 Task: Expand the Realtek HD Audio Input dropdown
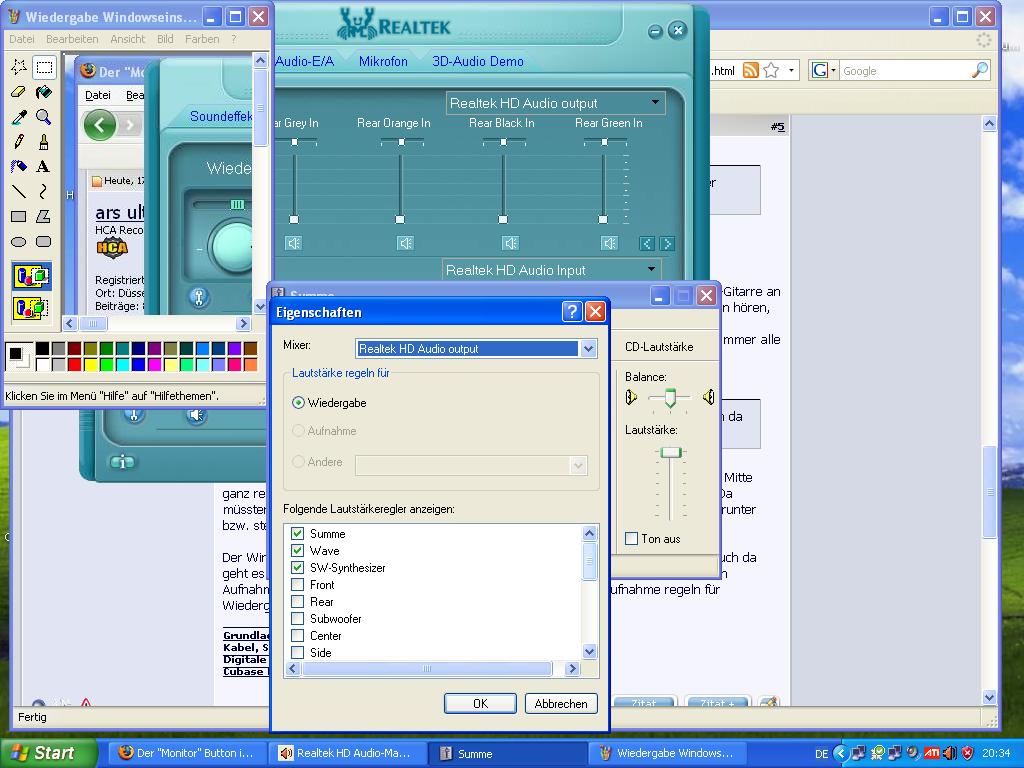pos(651,270)
